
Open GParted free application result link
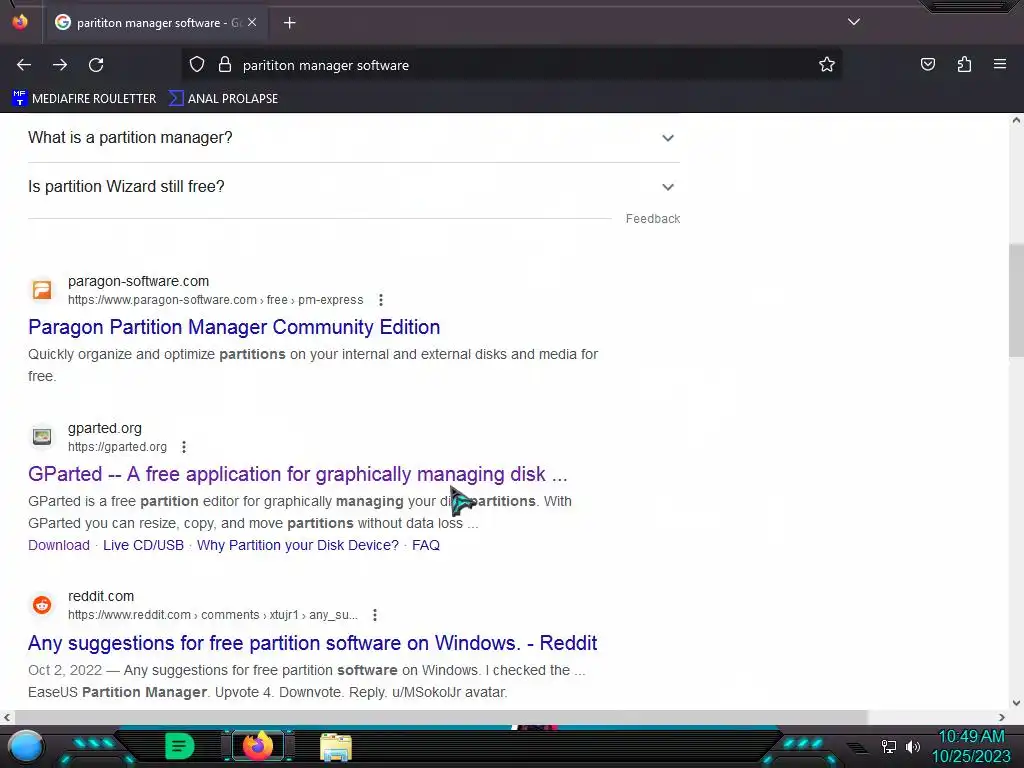tap(298, 473)
